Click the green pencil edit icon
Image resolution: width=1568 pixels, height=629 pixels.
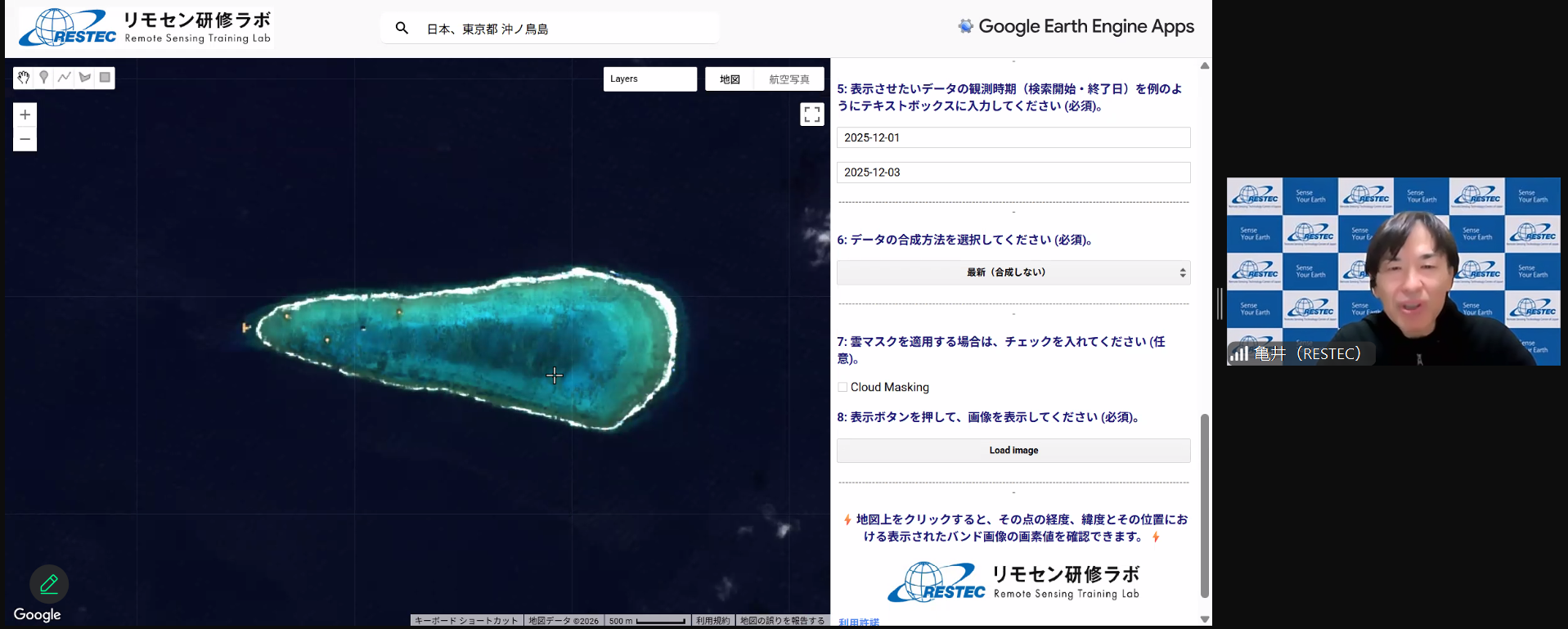[x=49, y=584]
